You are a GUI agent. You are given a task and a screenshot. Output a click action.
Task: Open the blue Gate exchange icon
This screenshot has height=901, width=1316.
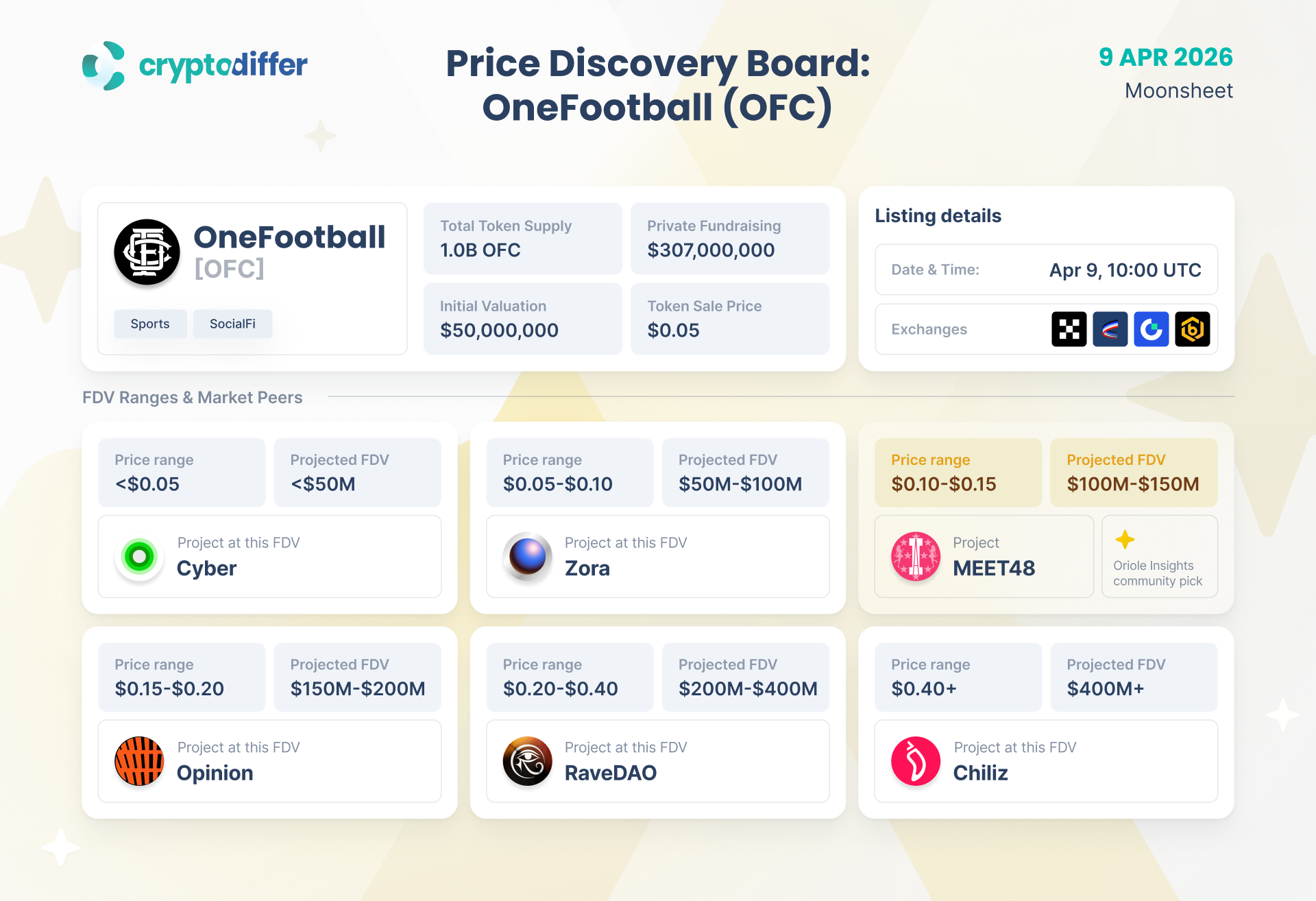1151,329
